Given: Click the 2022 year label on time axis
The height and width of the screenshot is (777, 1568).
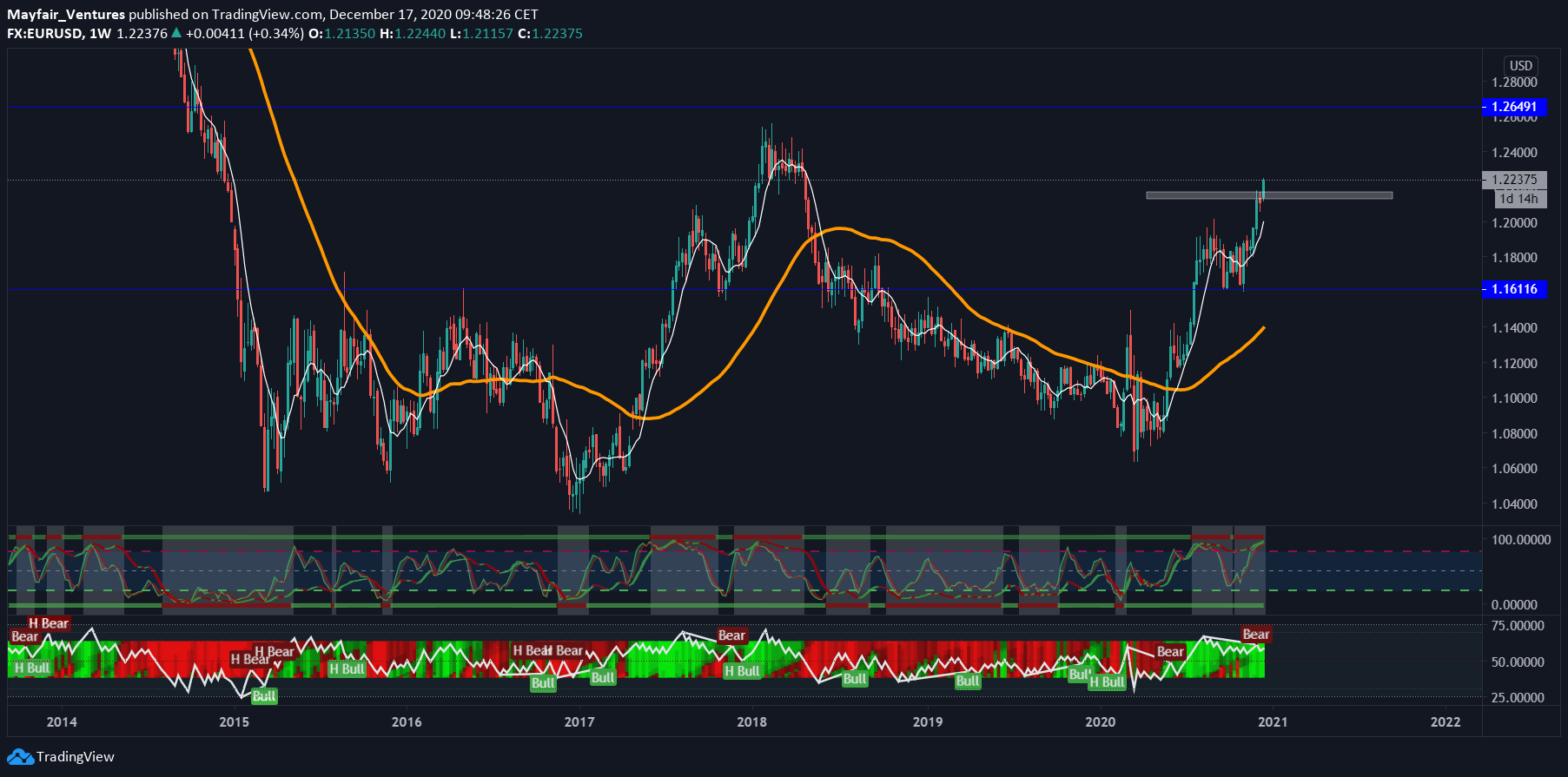Looking at the screenshot, I should coord(1446,722).
